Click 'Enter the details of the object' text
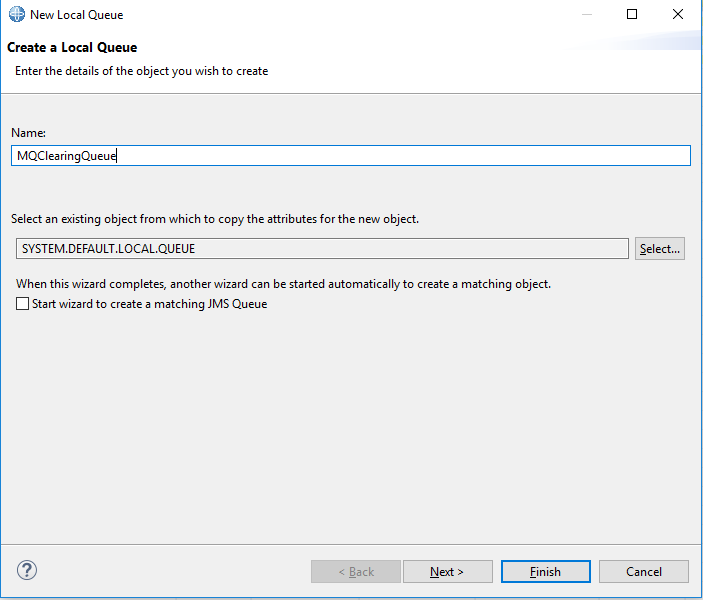Image resolution: width=703 pixels, height=600 pixels. (x=141, y=71)
